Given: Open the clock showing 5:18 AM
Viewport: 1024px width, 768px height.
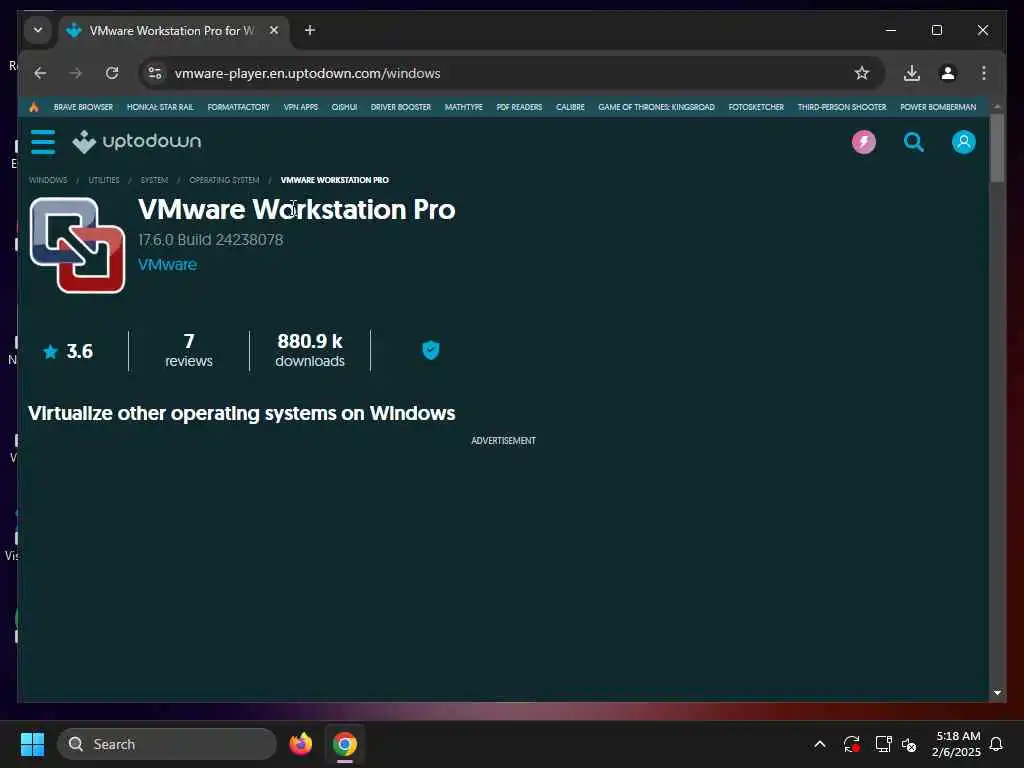Looking at the screenshot, I should click(957, 744).
